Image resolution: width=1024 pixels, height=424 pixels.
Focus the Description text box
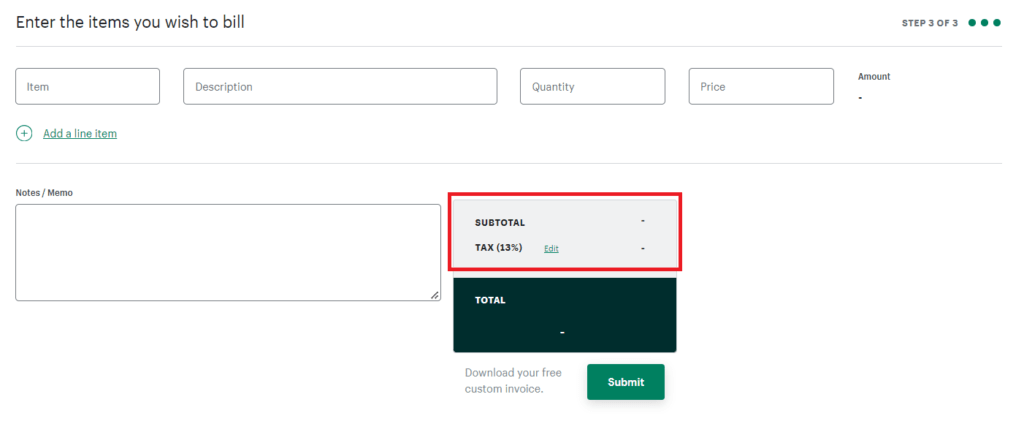pyautogui.click(x=340, y=87)
